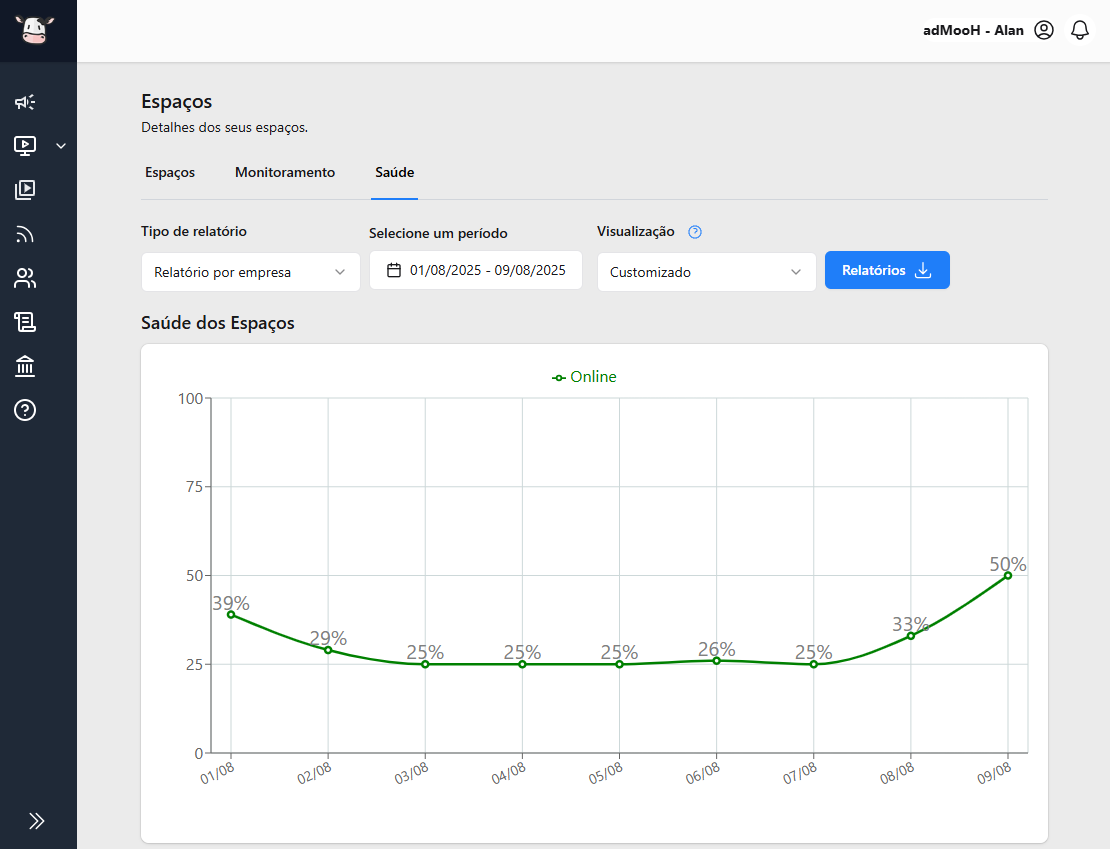This screenshot has height=849, width=1110.
Task: Open the user profile avatar icon
Action: pyautogui.click(x=1044, y=30)
